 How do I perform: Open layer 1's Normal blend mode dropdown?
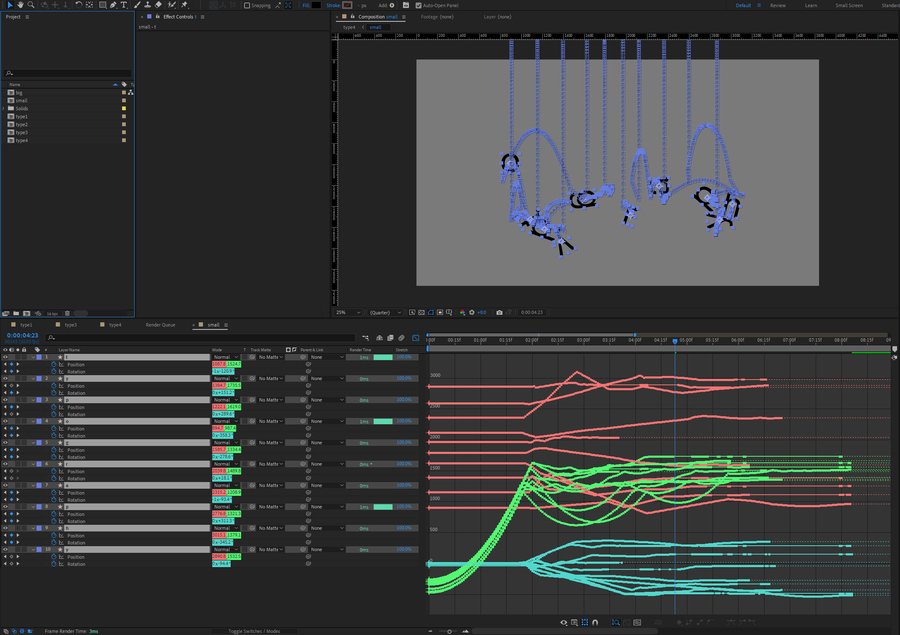click(225, 357)
